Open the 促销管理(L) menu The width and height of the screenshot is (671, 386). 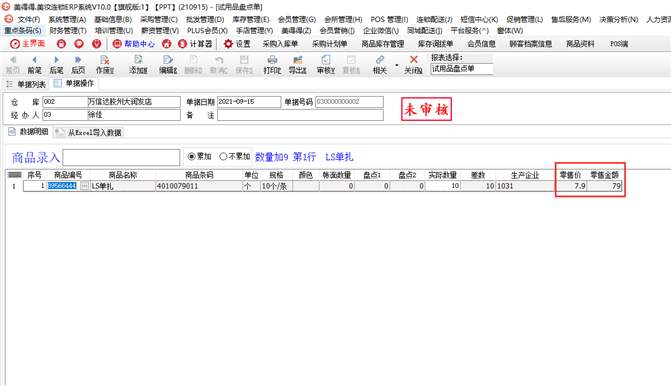[x=525, y=20]
